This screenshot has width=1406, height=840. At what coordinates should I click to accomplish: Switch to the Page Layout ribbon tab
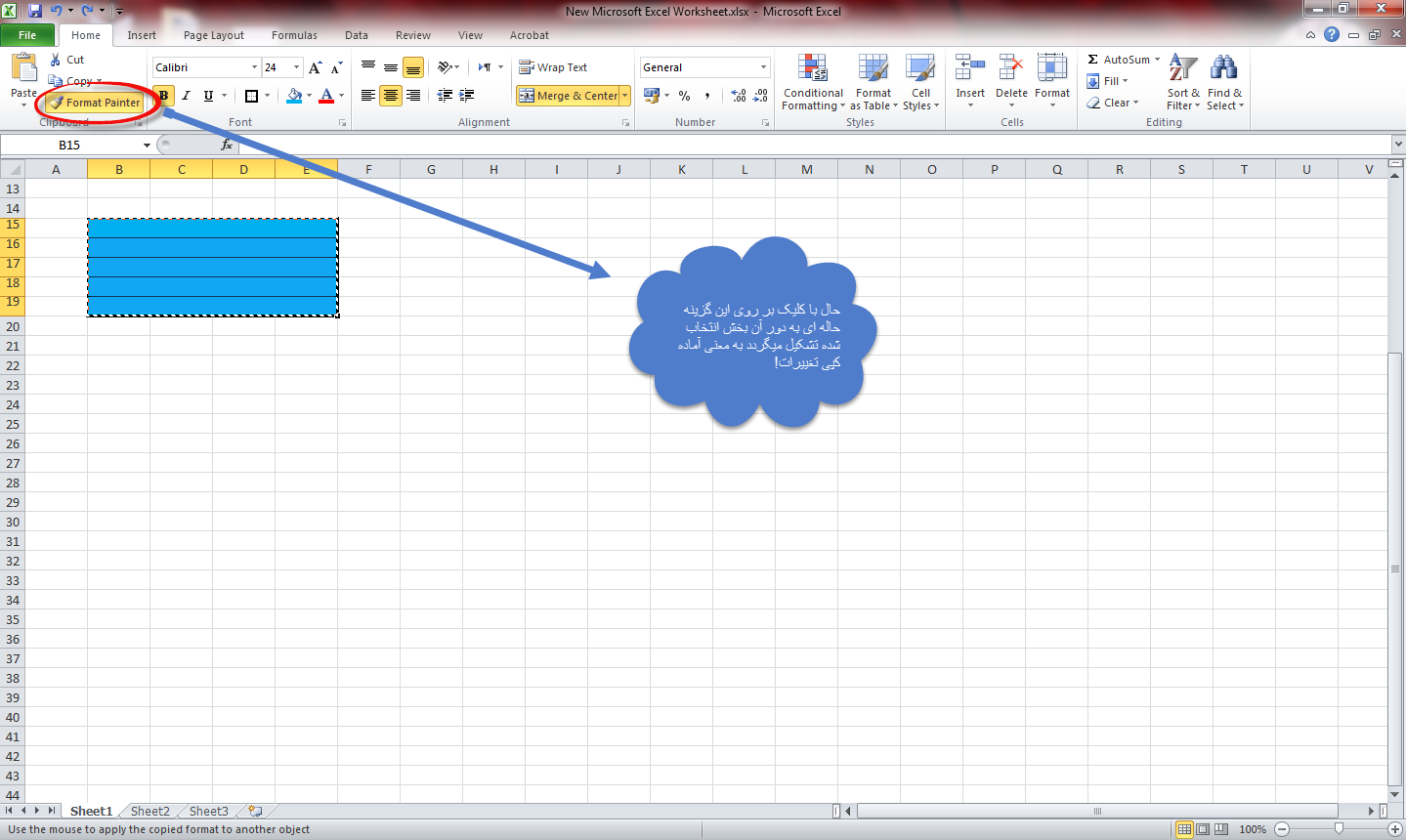point(213,35)
